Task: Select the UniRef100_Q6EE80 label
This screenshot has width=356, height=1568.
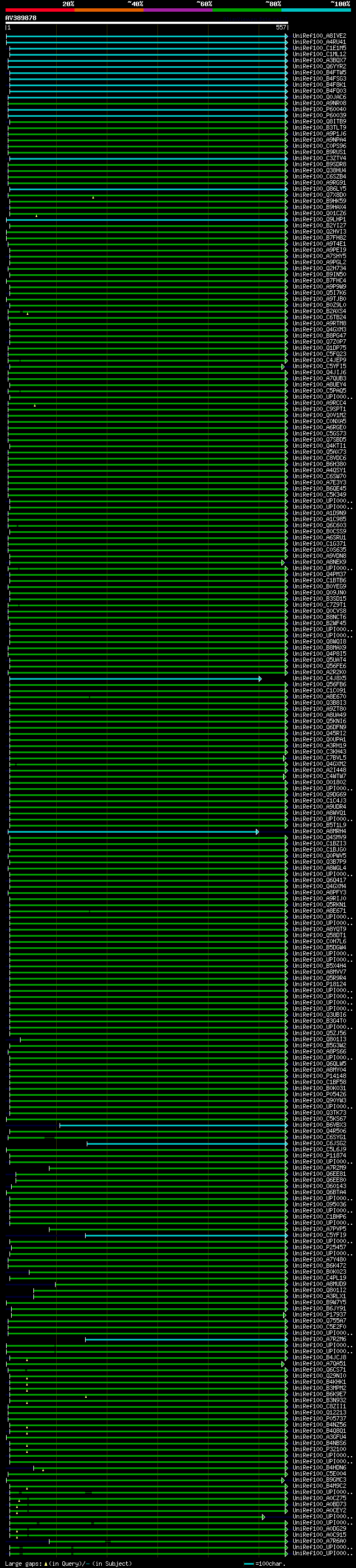Action: point(319,1180)
